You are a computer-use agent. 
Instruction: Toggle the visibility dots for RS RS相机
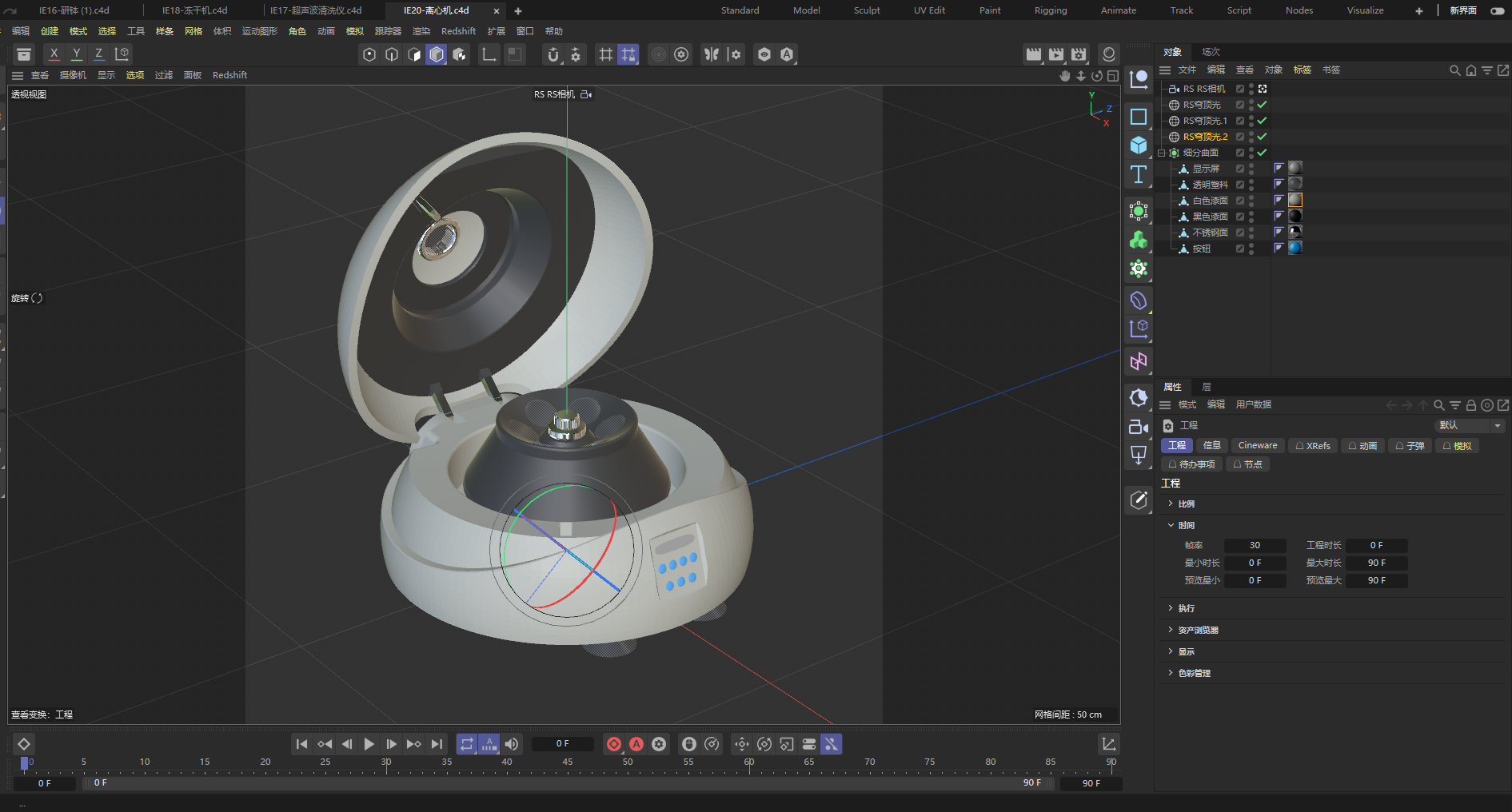click(x=1251, y=89)
